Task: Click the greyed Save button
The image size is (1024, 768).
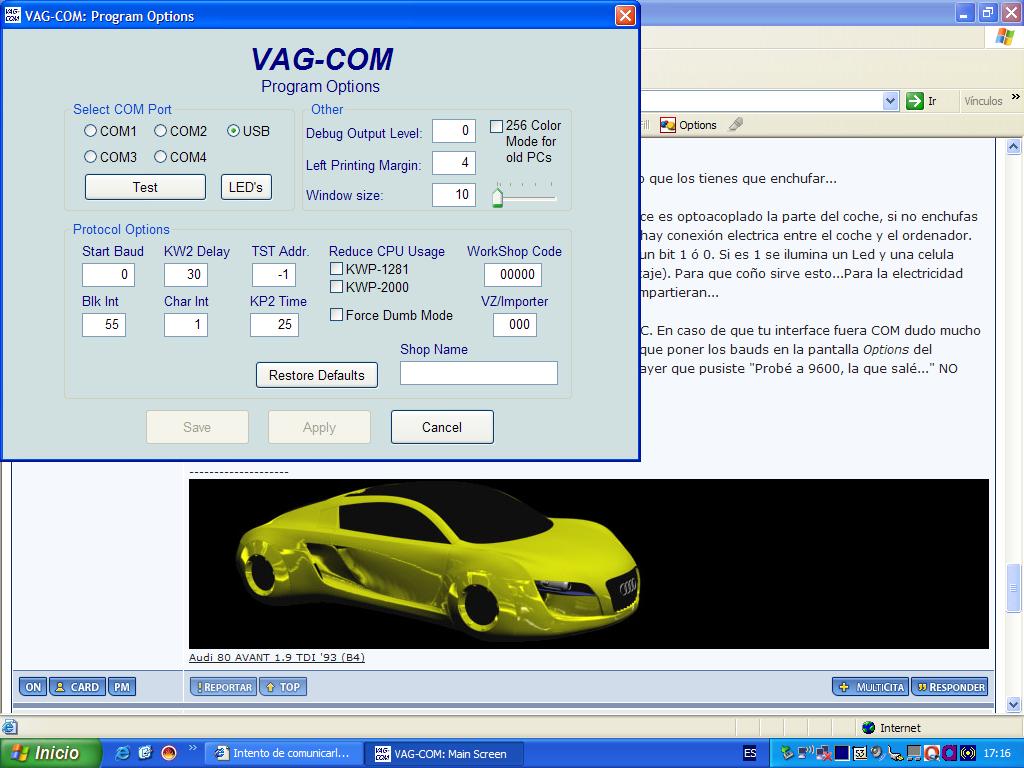Action: (x=197, y=427)
